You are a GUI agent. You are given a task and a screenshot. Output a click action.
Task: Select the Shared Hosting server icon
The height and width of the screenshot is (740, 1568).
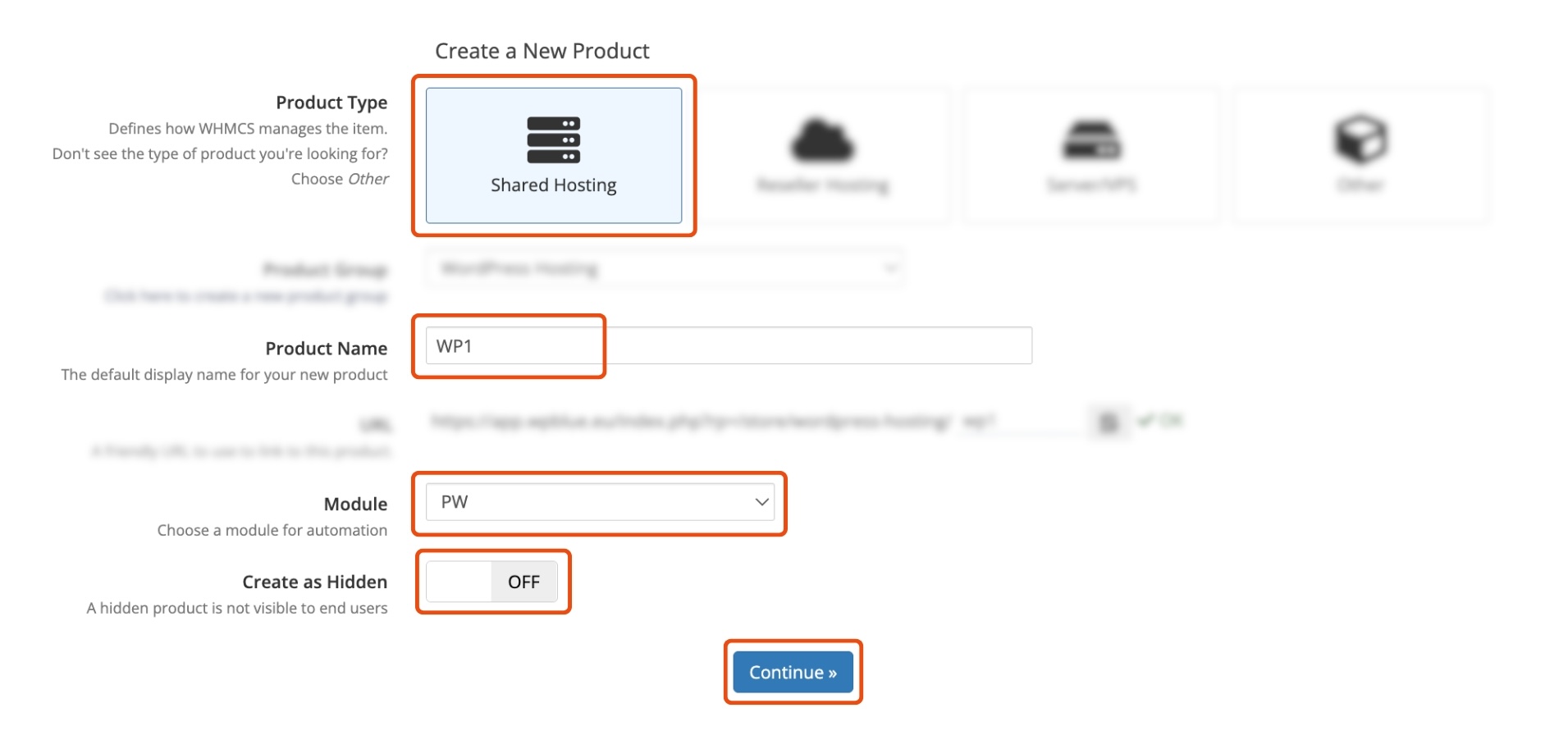(553, 140)
